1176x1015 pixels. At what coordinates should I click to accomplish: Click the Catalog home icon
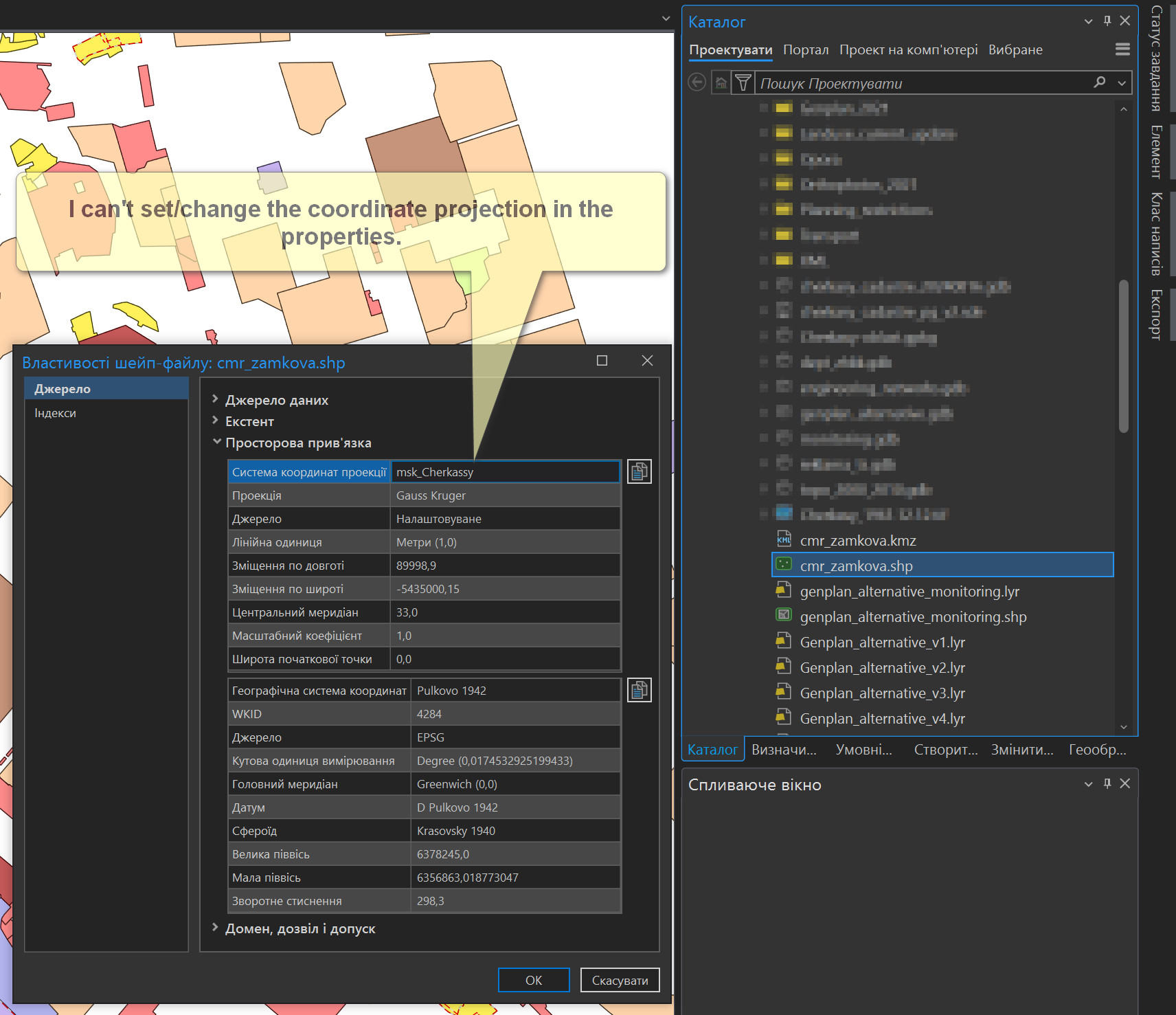click(721, 83)
